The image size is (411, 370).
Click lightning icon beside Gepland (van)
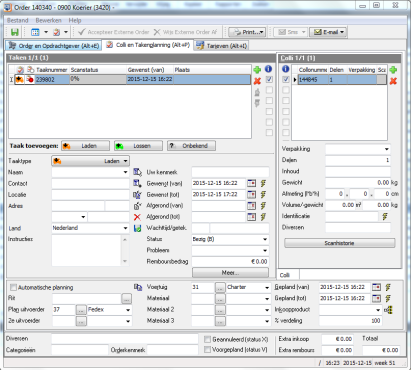[x=388, y=287]
